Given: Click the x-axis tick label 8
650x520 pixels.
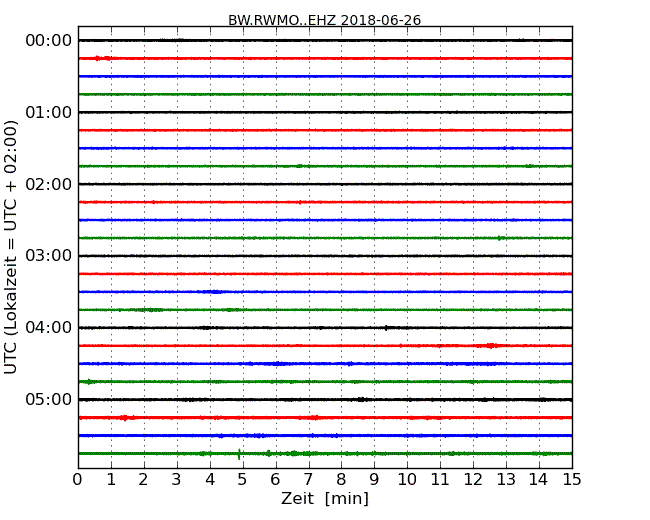Looking at the screenshot, I should tap(341, 480).
